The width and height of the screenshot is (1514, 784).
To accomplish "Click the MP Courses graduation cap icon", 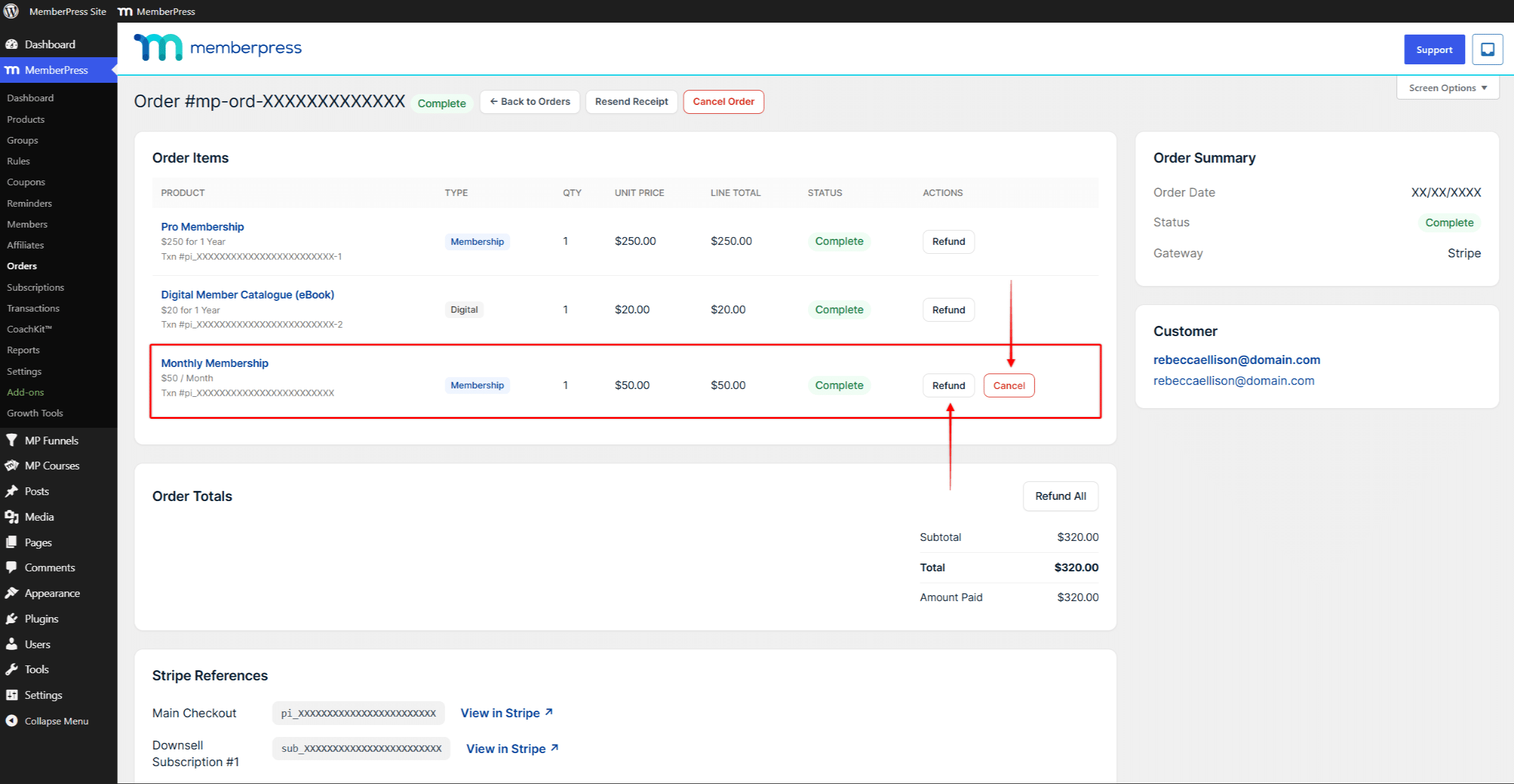I will 11,465.
